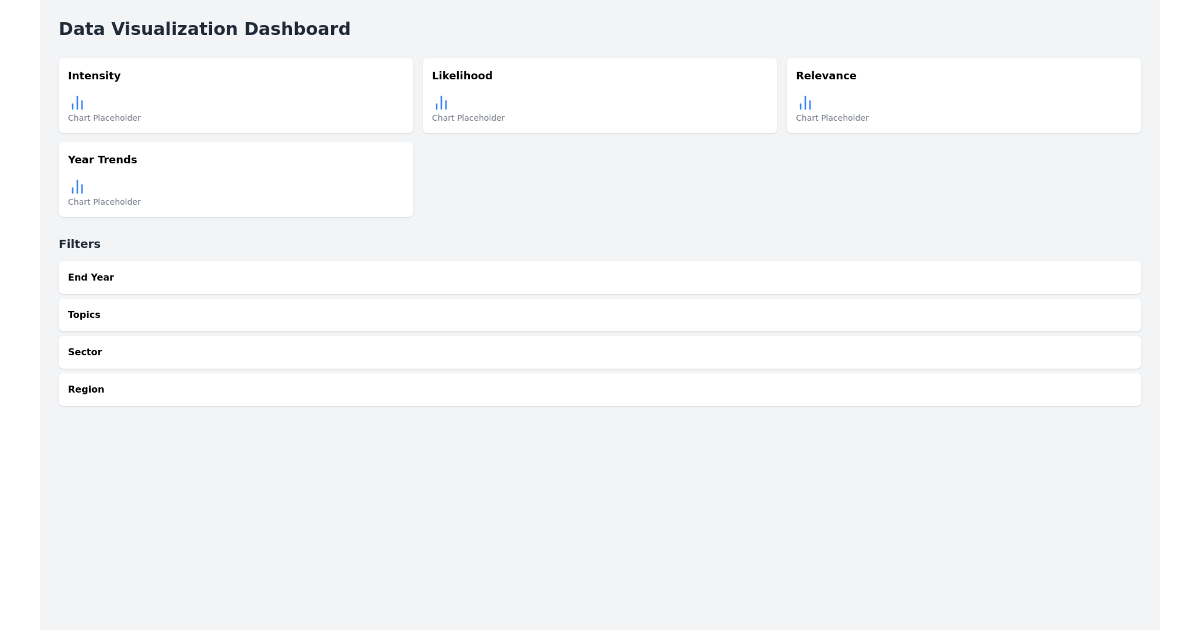This screenshot has width=1200, height=630.
Task: Click the bar chart icon on Relevance card
Action: tap(805, 102)
